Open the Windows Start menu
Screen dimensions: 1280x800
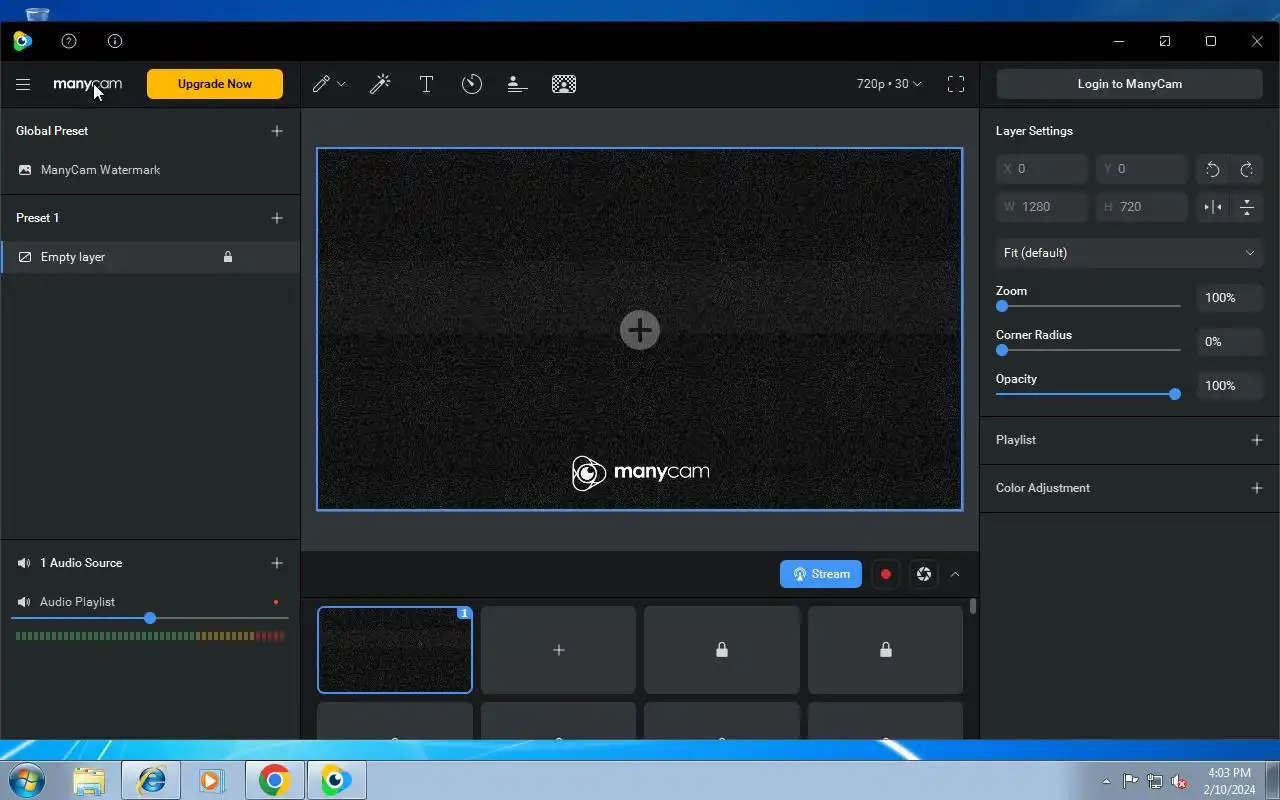pyautogui.click(x=26, y=780)
